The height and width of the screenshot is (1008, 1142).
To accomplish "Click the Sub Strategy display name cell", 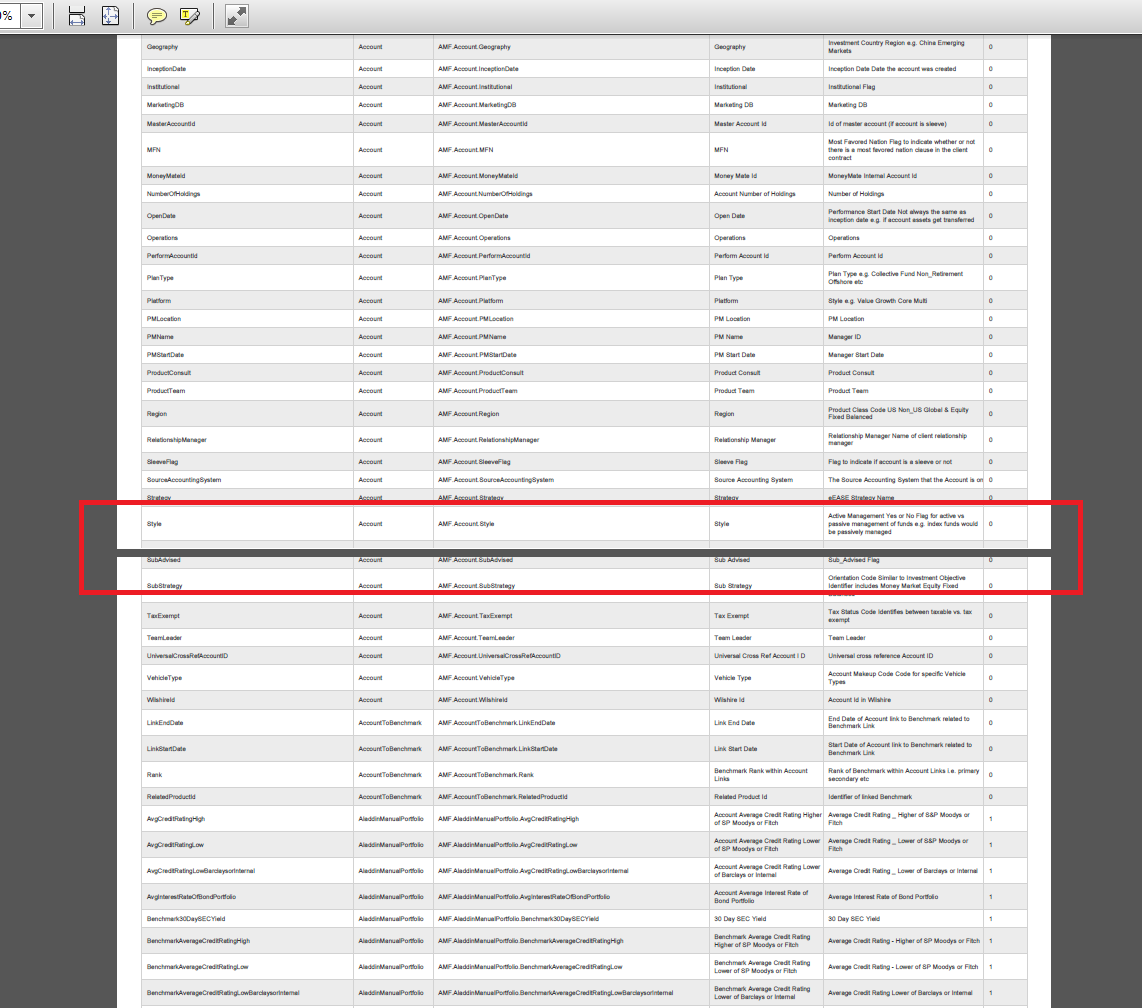I will (x=733, y=586).
